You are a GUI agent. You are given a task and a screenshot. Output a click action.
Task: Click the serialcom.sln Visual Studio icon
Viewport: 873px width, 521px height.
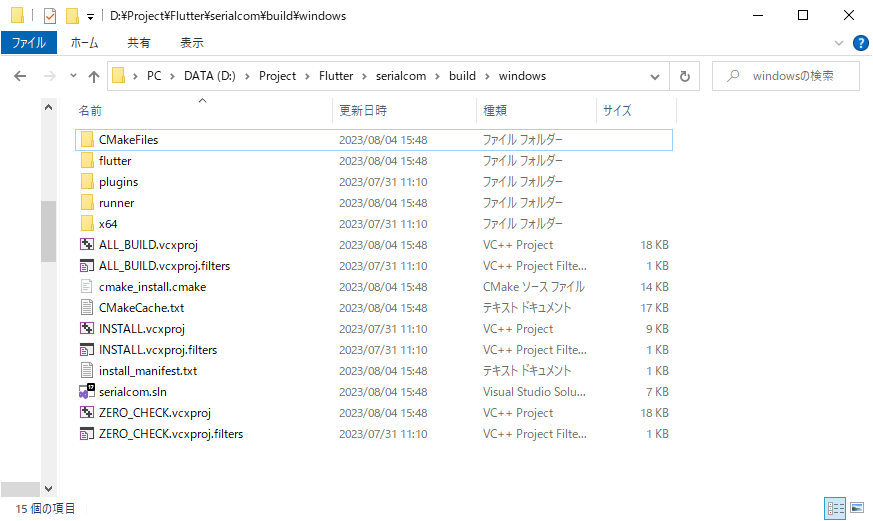point(87,392)
